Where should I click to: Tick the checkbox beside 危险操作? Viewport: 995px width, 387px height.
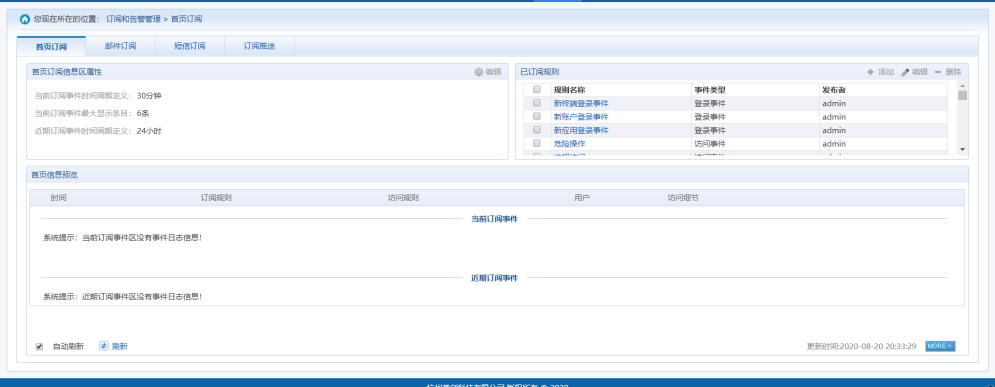tap(537, 143)
